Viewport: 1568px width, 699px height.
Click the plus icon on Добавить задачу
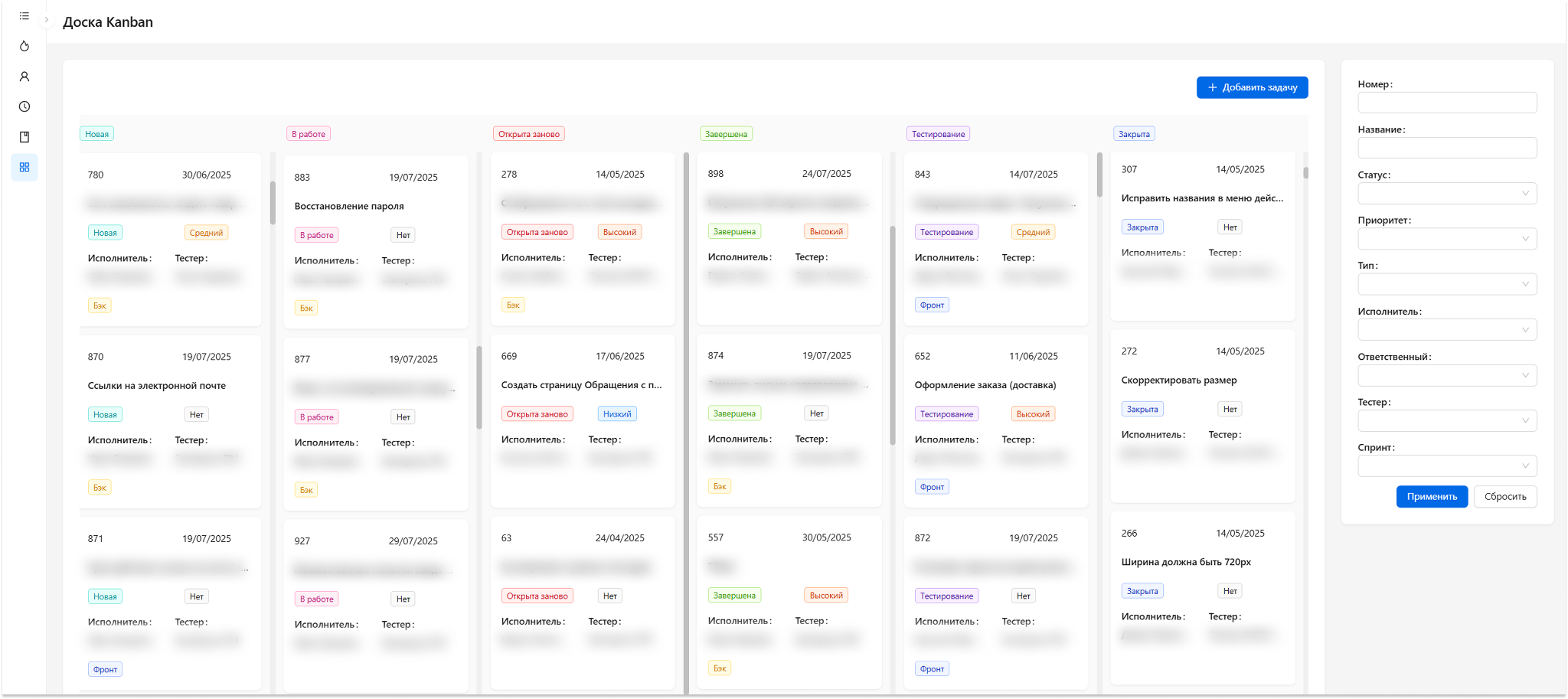pos(1213,87)
